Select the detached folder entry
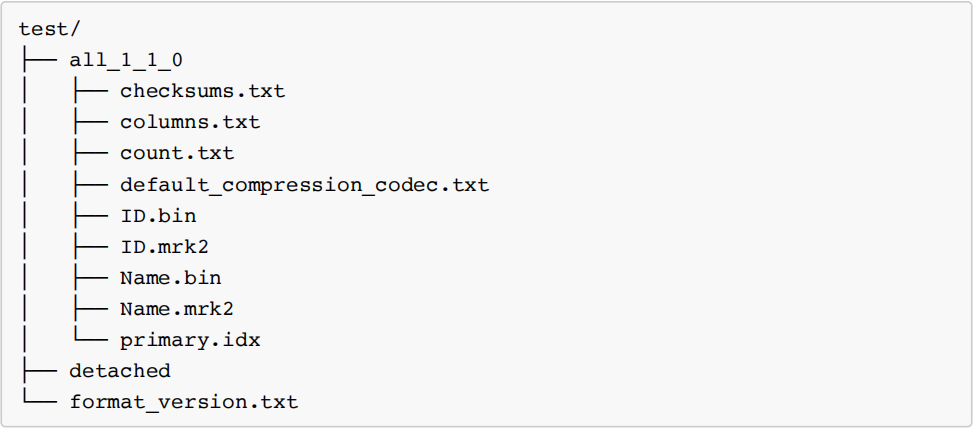973x429 pixels. (120, 371)
